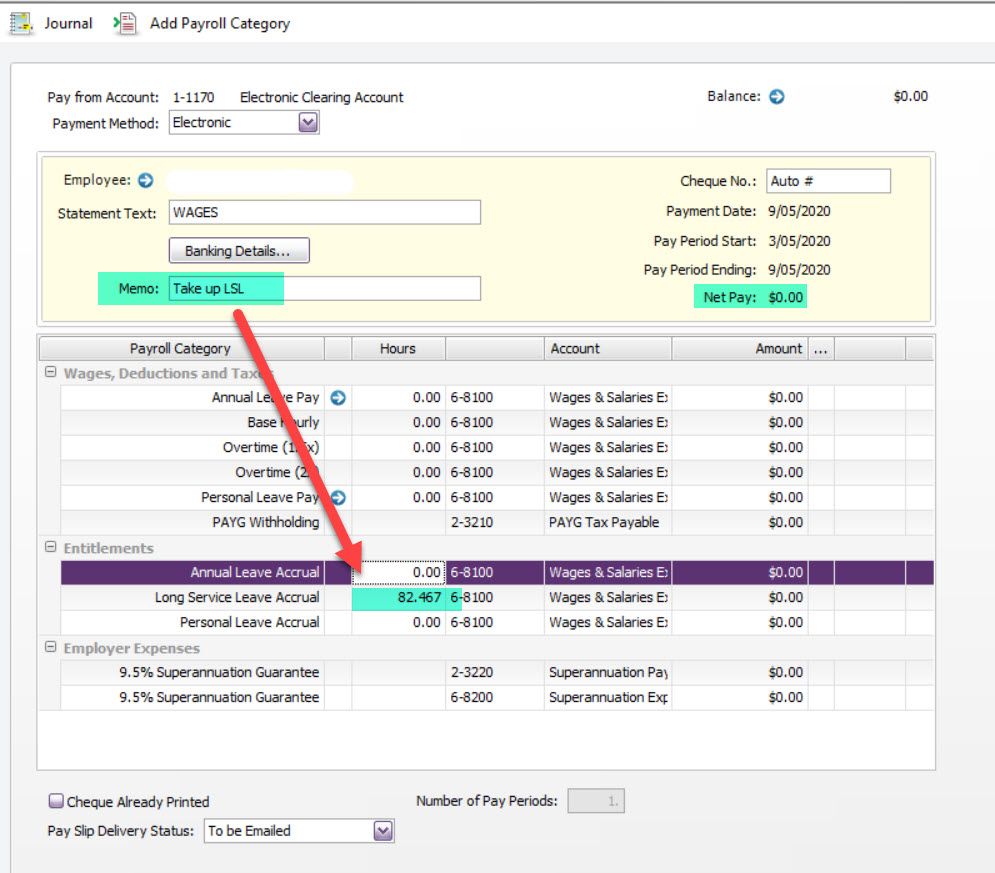Open Balance detail arrow icon
Viewport: 995px width, 873px height.
point(777,97)
